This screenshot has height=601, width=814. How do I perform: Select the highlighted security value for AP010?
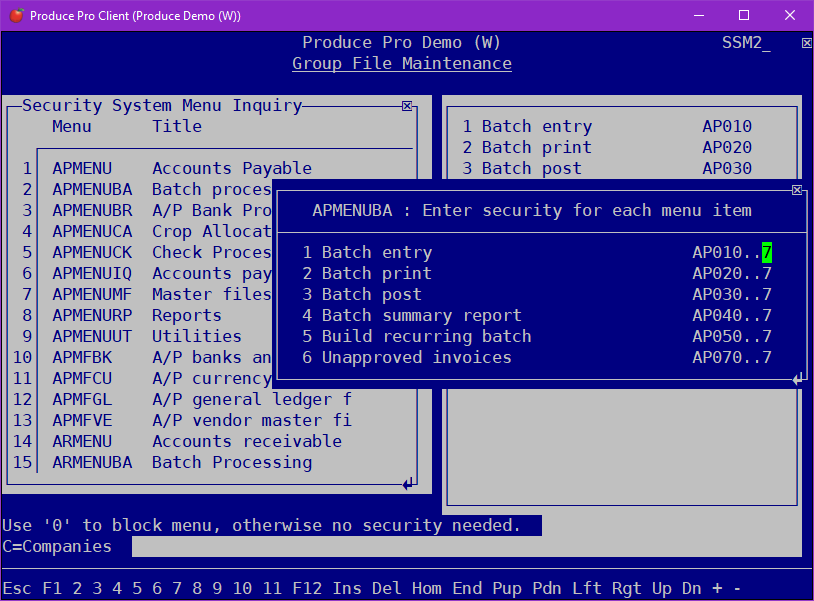[767, 253]
